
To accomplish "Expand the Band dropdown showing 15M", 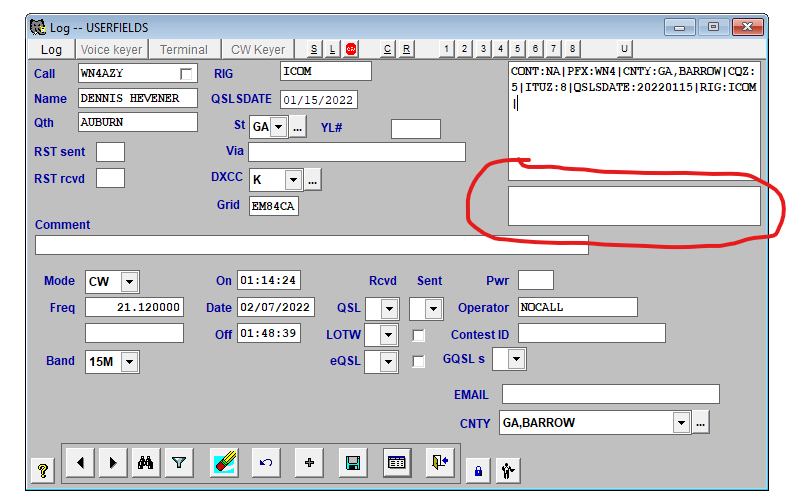I will 129,361.
